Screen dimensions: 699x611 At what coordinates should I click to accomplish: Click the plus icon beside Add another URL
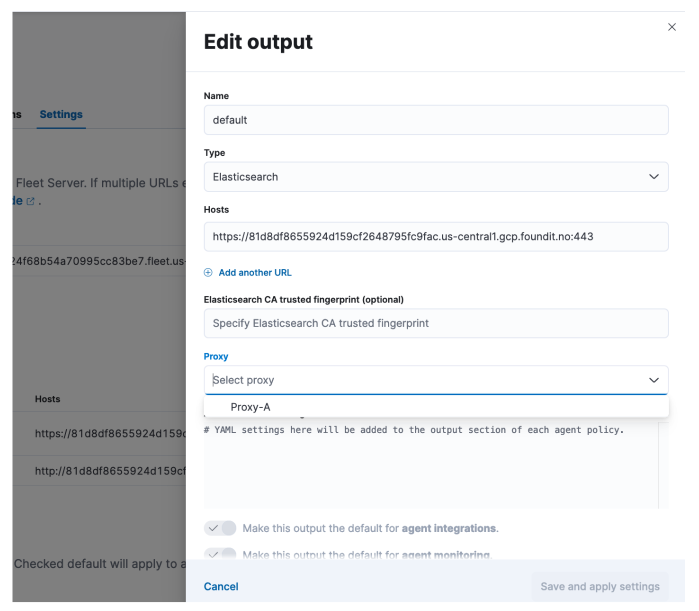(209, 272)
